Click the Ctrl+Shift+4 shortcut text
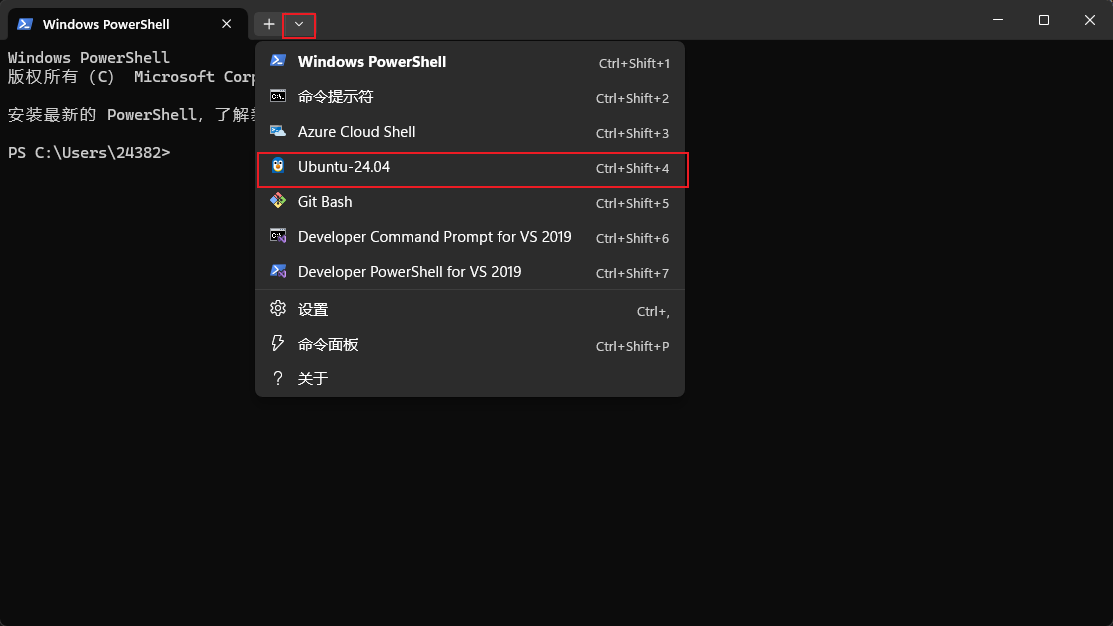 click(632, 168)
